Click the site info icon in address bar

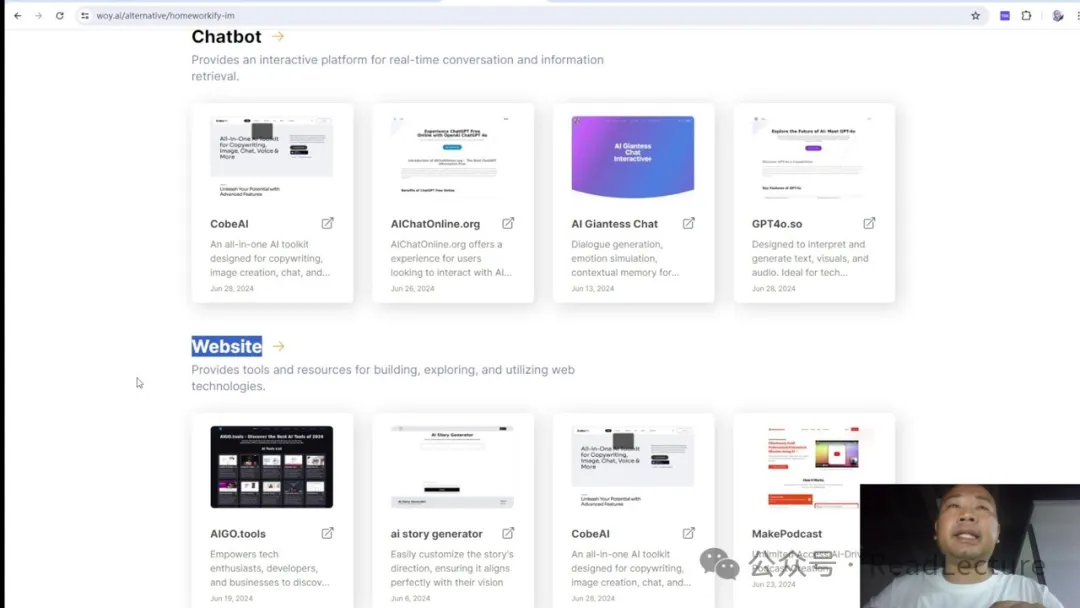pyautogui.click(x=85, y=16)
